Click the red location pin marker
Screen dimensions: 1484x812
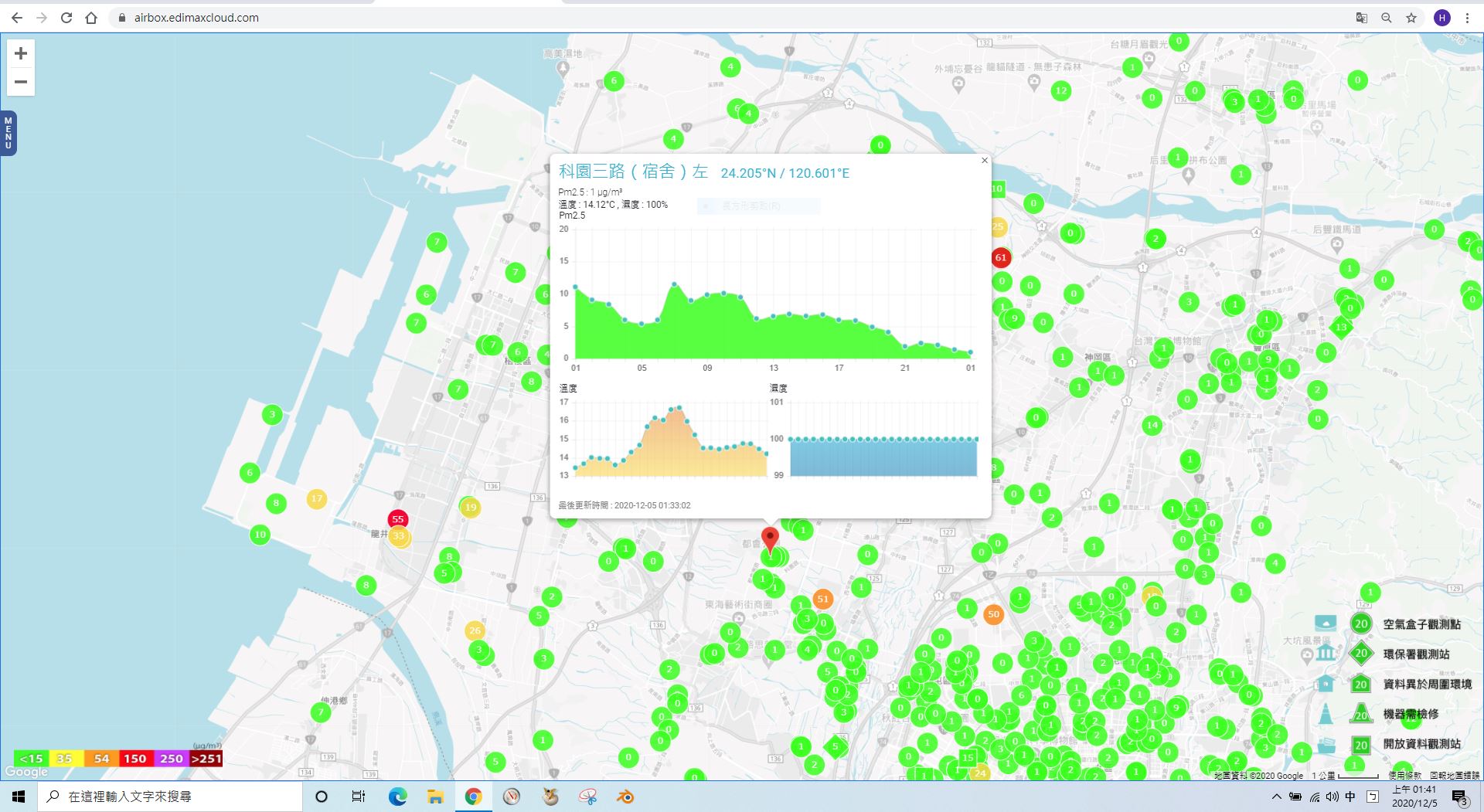click(x=770, y=539)
